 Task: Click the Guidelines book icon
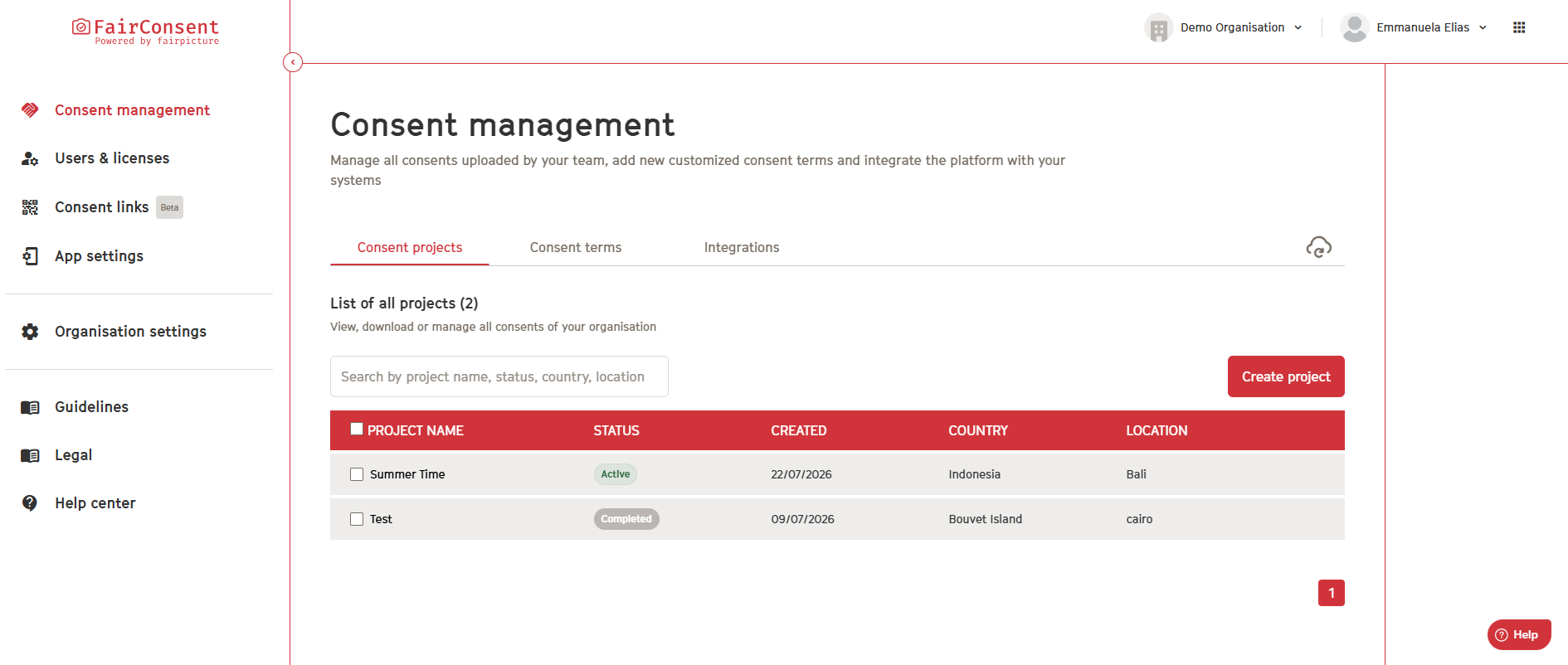[30, 407]
